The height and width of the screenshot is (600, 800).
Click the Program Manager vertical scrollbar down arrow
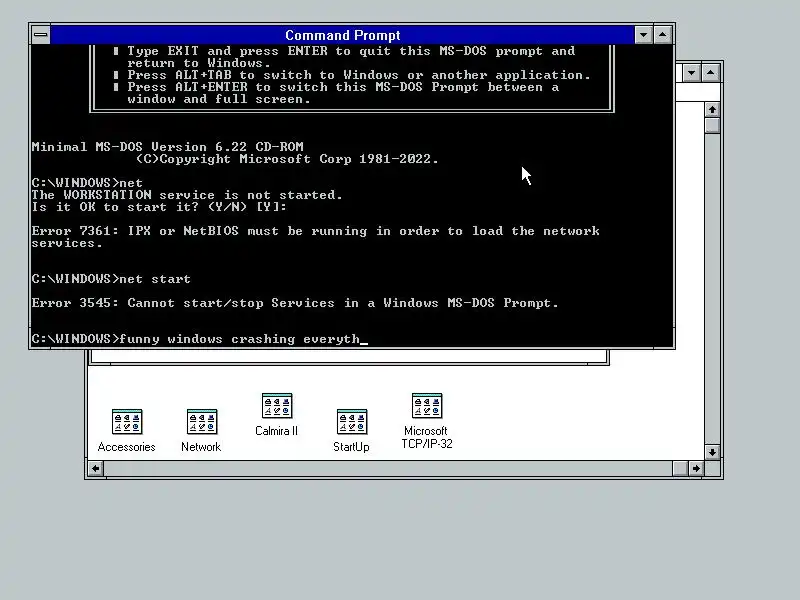pos(712,452)
